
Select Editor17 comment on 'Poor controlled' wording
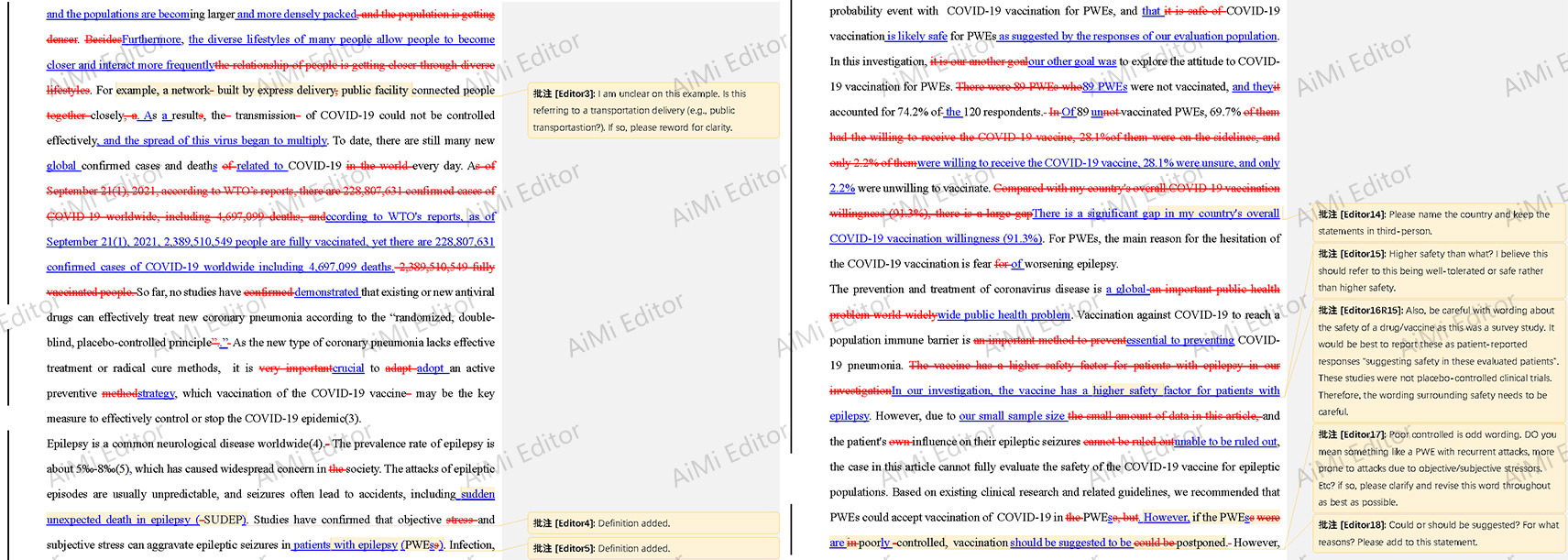pyautogui.click(x=1436, y=467)
